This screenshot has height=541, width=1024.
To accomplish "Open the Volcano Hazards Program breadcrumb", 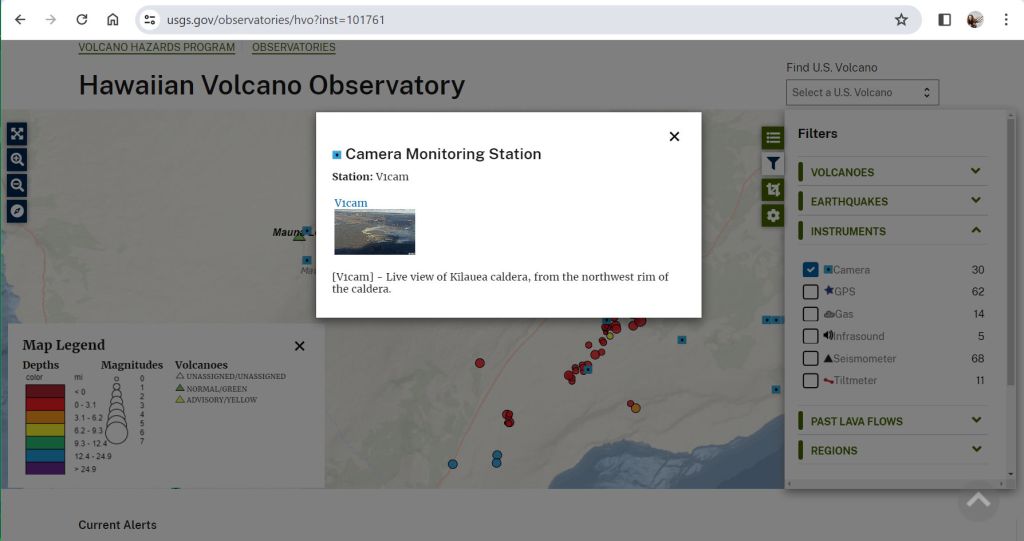I will coord(156,47).
